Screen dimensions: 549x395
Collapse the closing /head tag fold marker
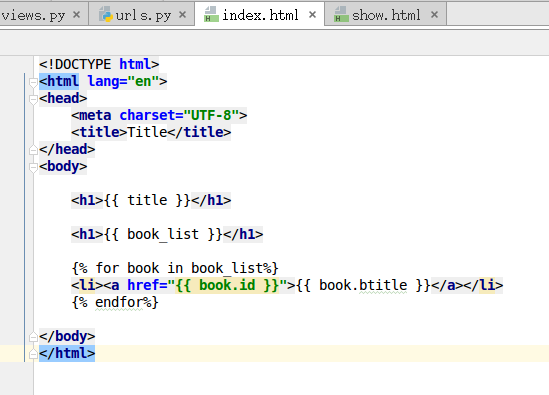pyautogui.click(x=33, y=150)
